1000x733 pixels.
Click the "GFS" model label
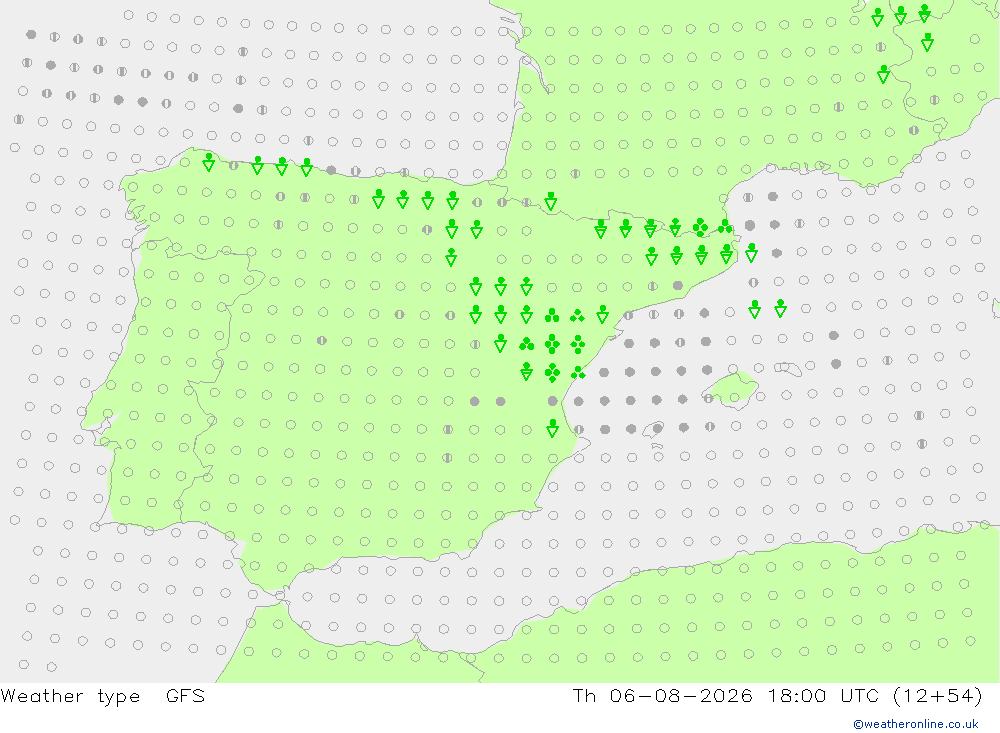pyautogui.click(x=186, y=695)
